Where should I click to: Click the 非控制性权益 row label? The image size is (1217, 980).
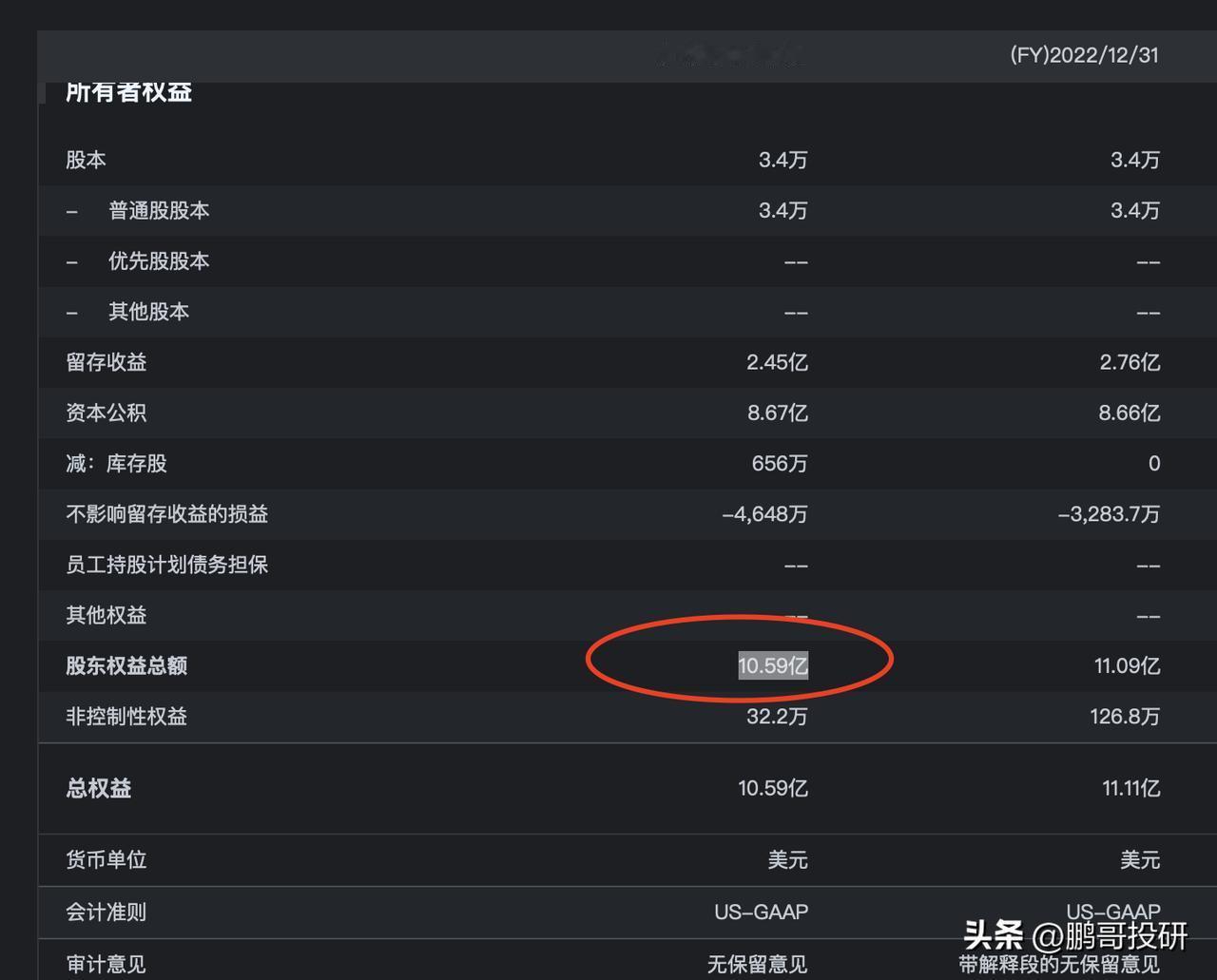(x=126, y=716)
